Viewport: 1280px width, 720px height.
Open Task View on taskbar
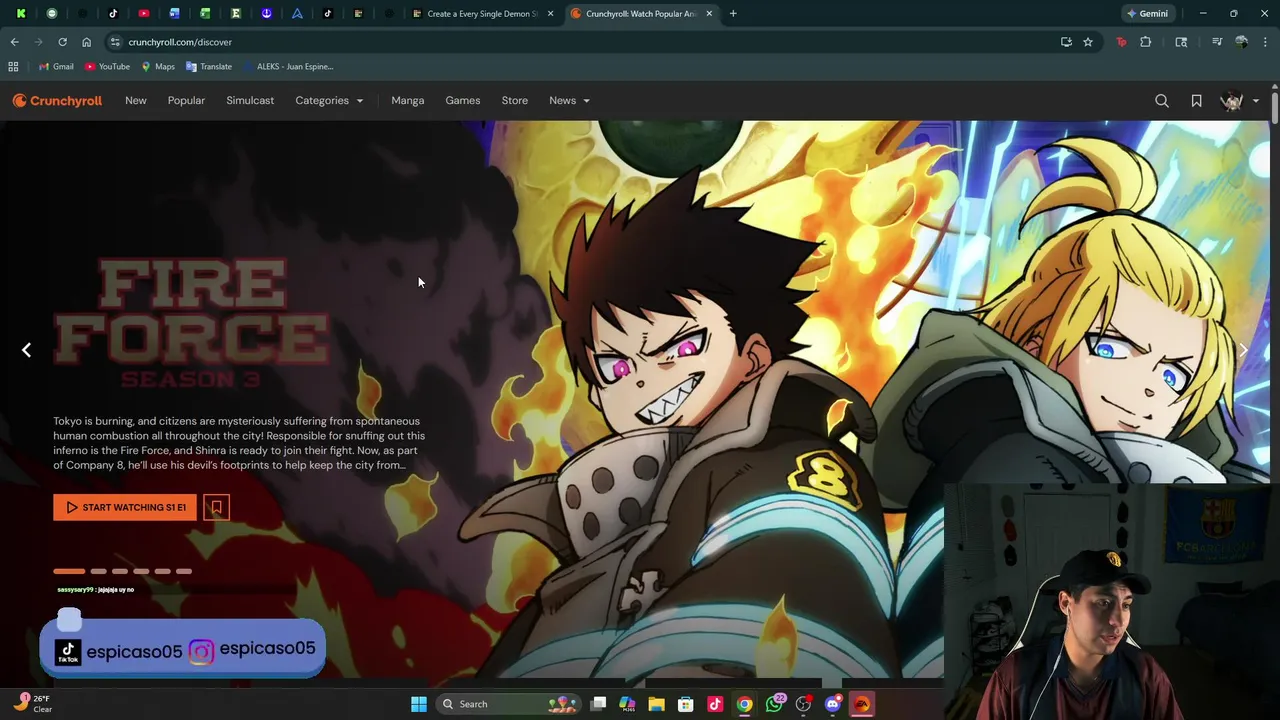[x=598, y=704]
